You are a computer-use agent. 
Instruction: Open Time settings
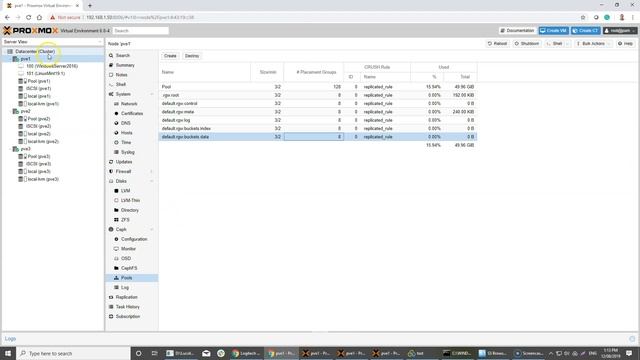pos(126,142)
